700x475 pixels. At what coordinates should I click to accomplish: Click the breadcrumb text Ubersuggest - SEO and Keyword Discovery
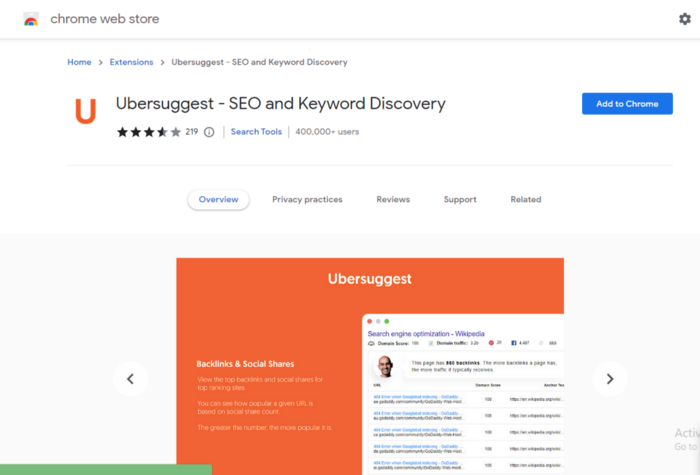click(x=259, y=62)
